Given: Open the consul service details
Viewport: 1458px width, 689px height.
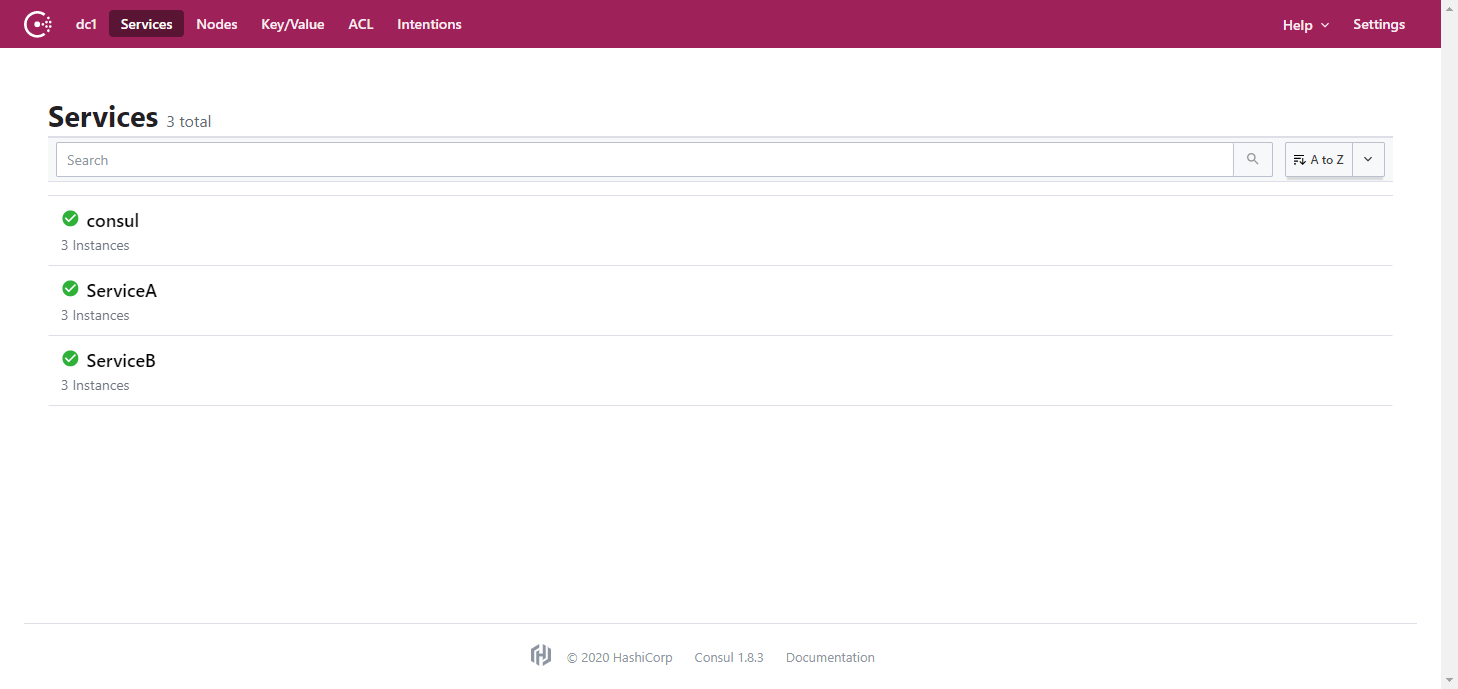Looking at the screenshot, I should pos(113,221).
